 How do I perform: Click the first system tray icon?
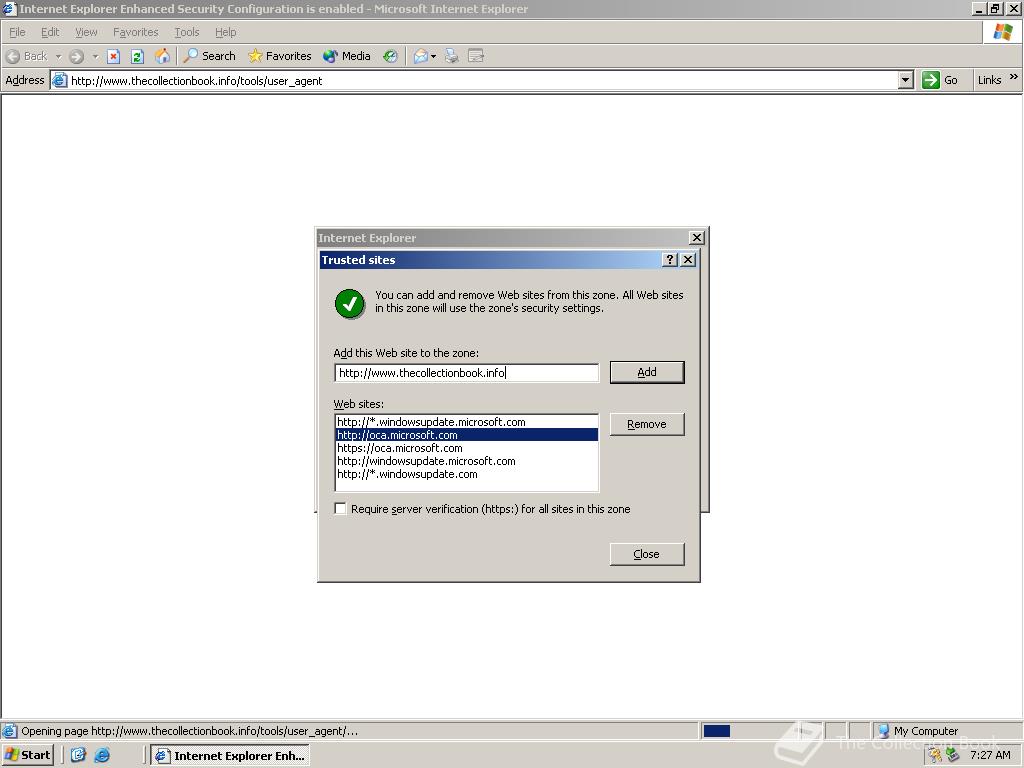[x=935, y=756]
